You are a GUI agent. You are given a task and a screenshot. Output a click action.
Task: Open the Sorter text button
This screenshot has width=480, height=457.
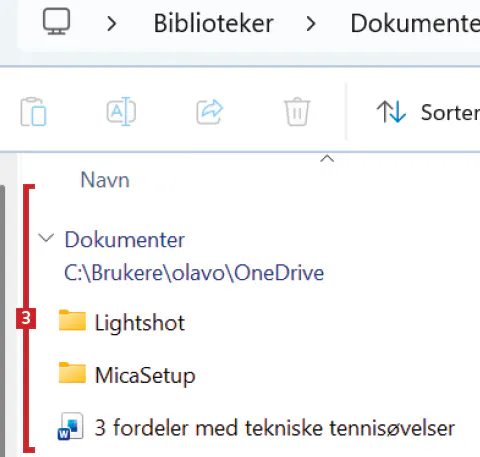pos(450,112)
